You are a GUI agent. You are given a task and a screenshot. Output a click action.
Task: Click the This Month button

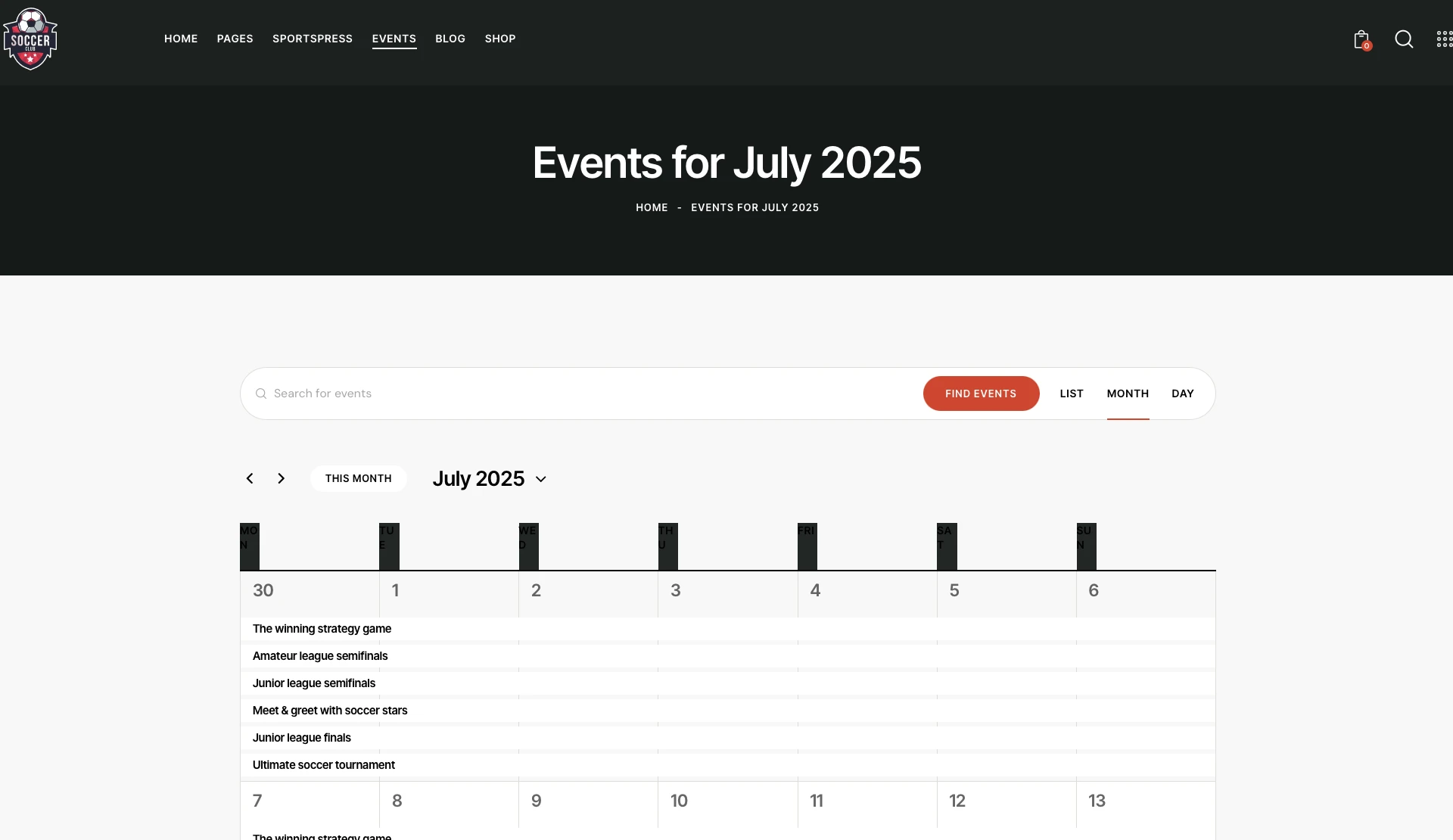pos(358,478)
